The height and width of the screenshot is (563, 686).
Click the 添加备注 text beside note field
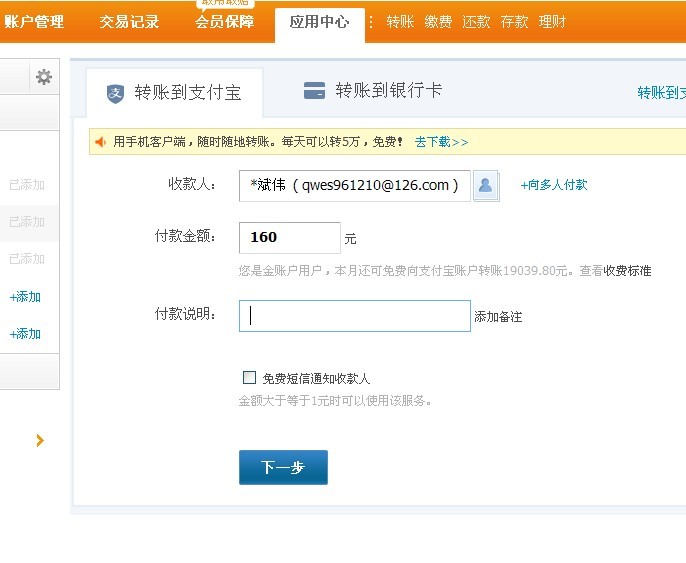coord(498,316)
